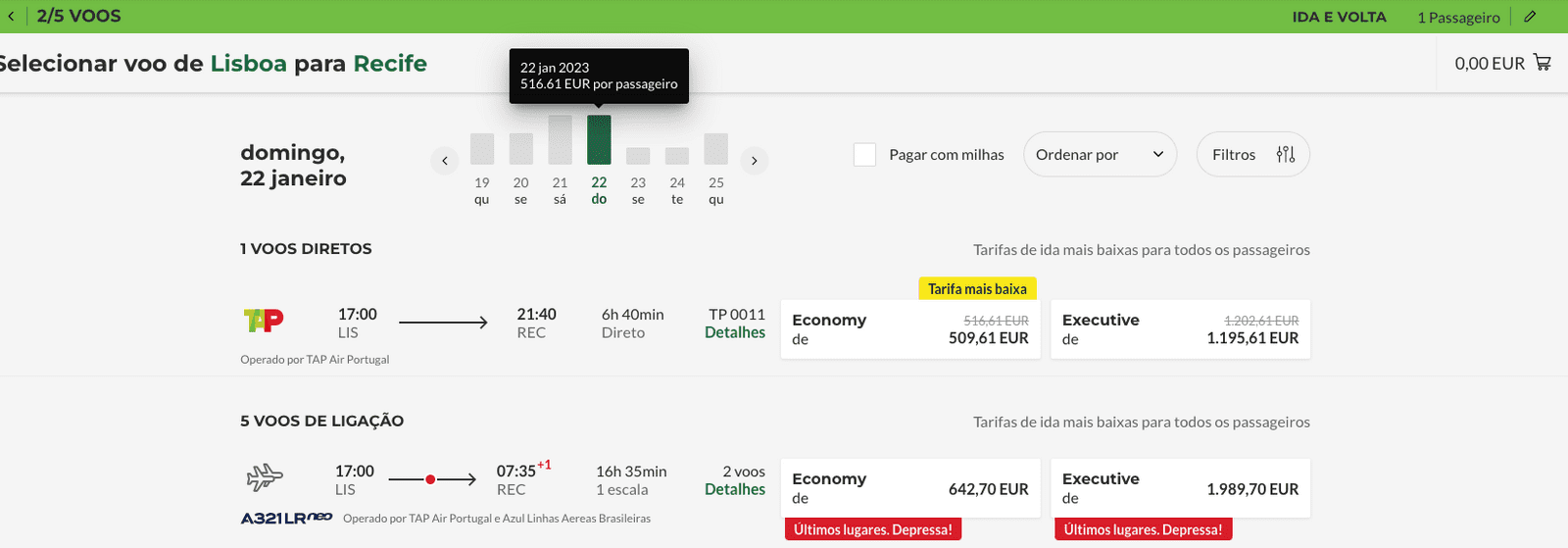Click the 1 VOOS DIRETOS heading
This screenshot has width=1568, height=548.
[x=306, y=249]
